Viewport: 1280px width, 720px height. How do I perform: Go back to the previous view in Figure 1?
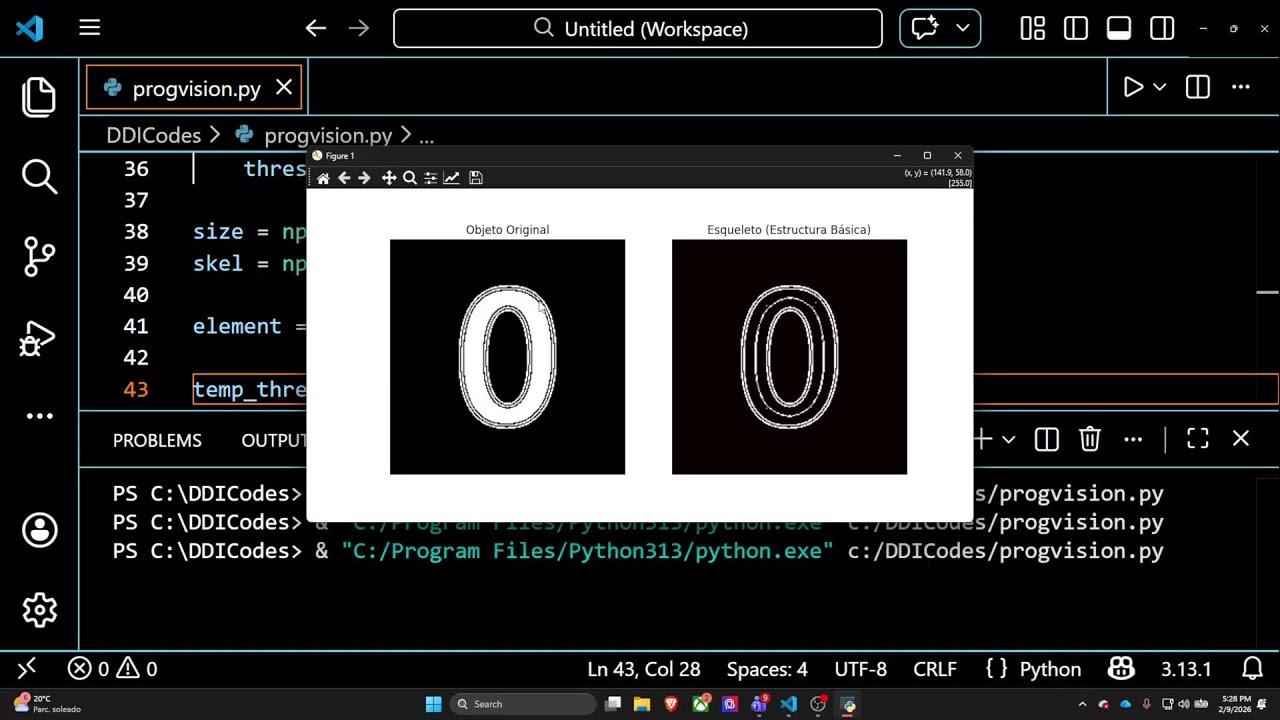click(344, 178)
